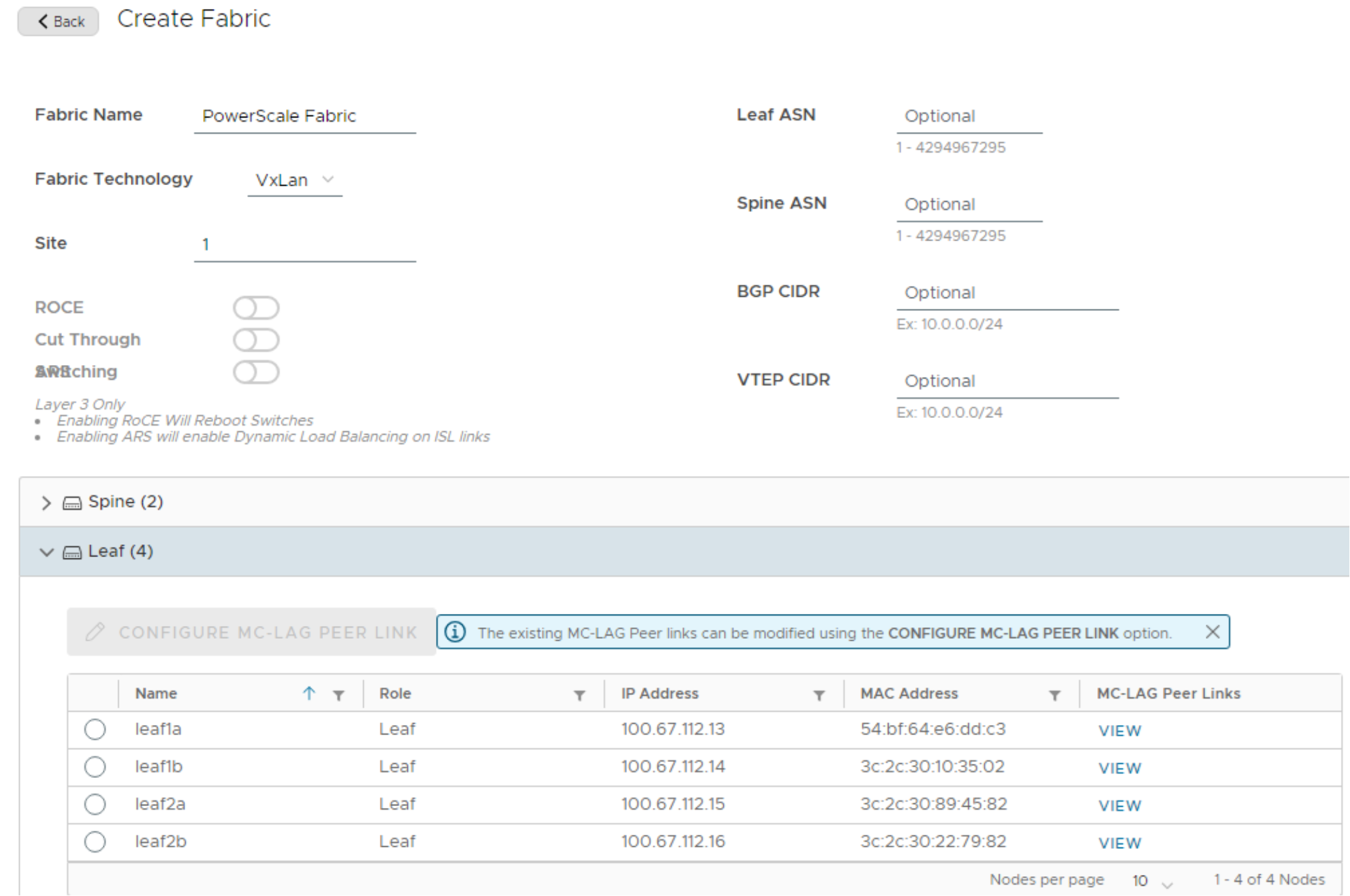Open the Fabric Technology VxLan dropdown

click(x=295, y=180)
